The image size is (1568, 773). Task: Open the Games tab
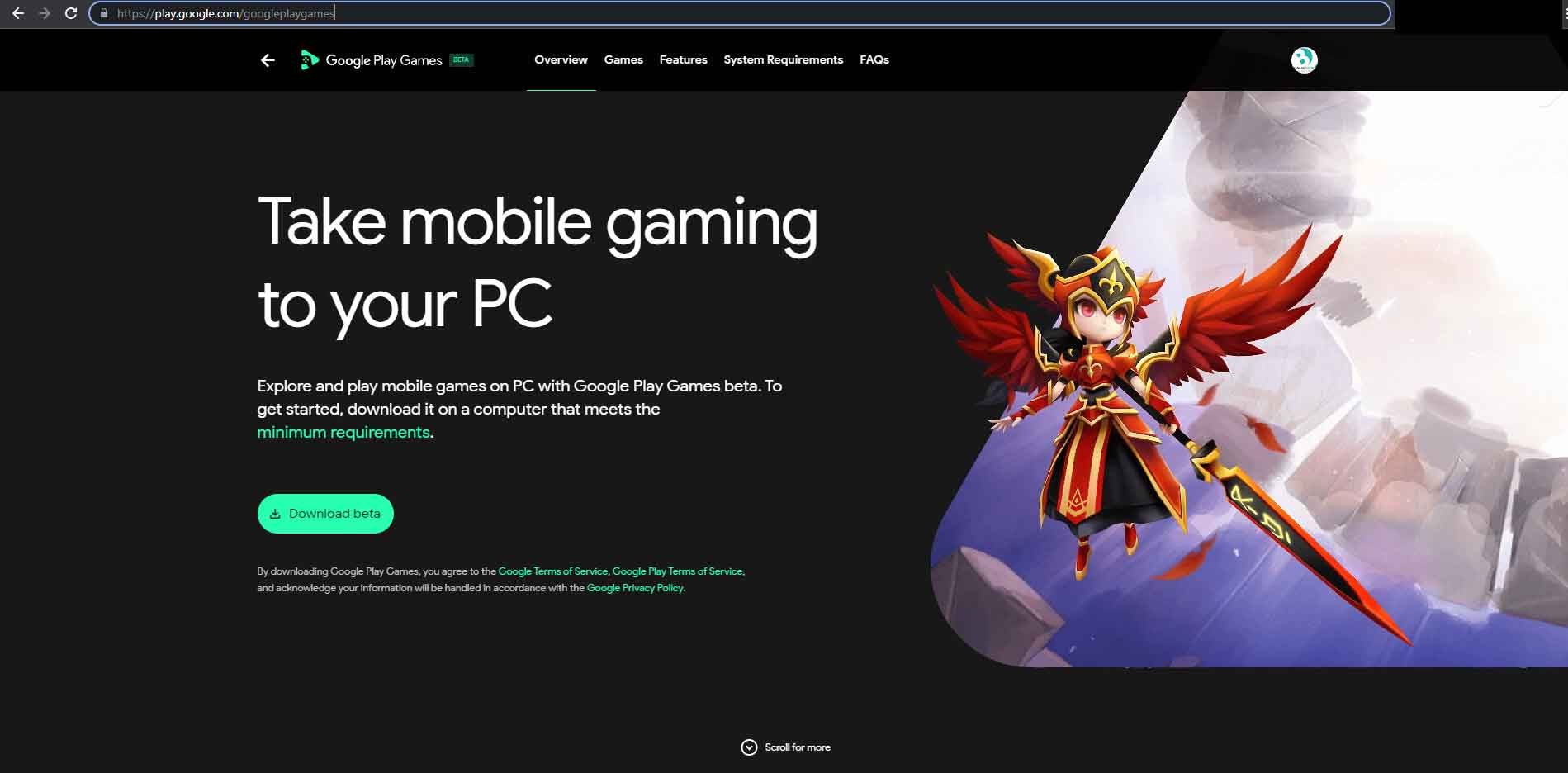[x=623, y=59]
